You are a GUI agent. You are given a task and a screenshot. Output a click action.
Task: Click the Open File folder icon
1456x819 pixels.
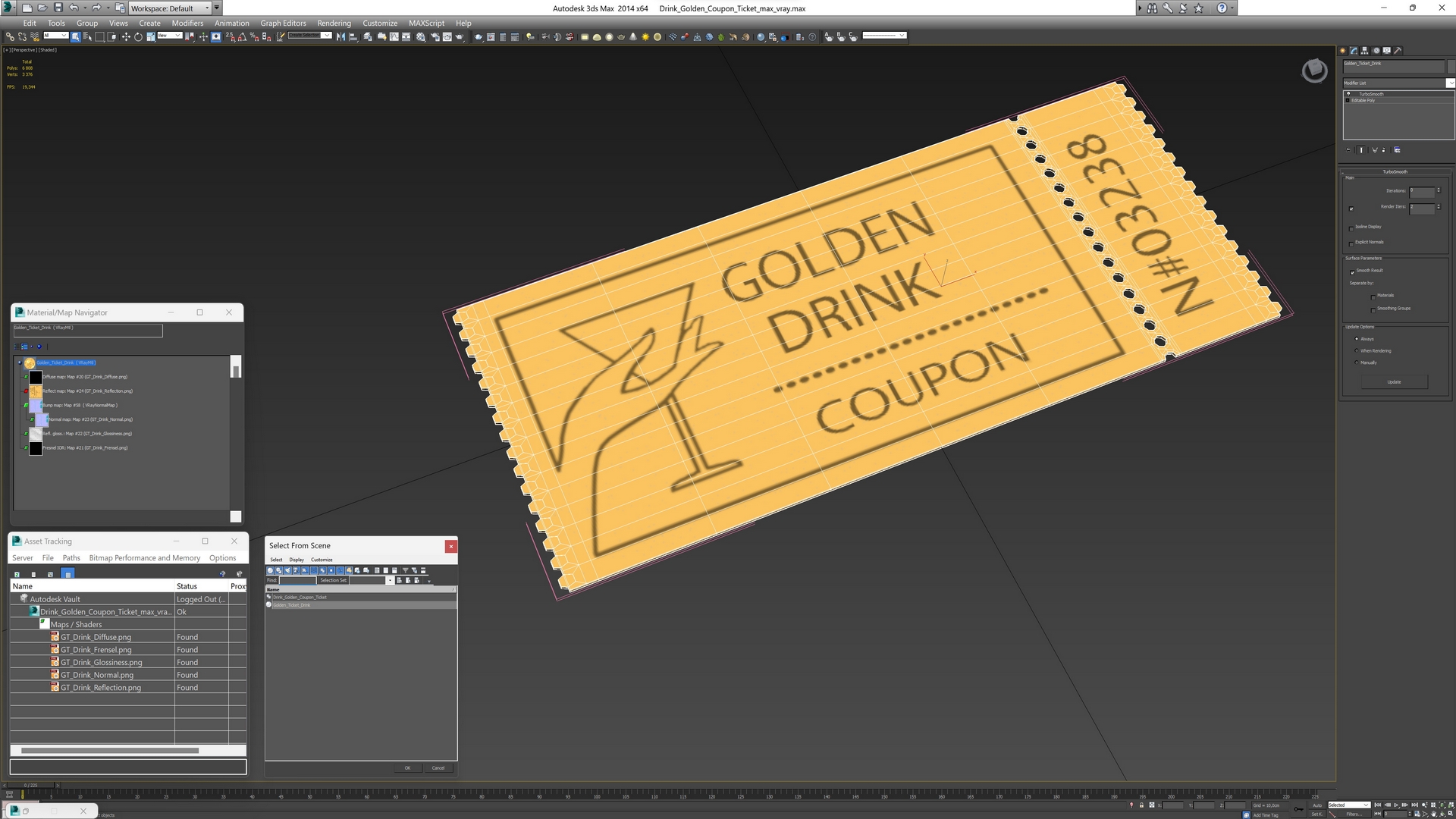(42, 8)
